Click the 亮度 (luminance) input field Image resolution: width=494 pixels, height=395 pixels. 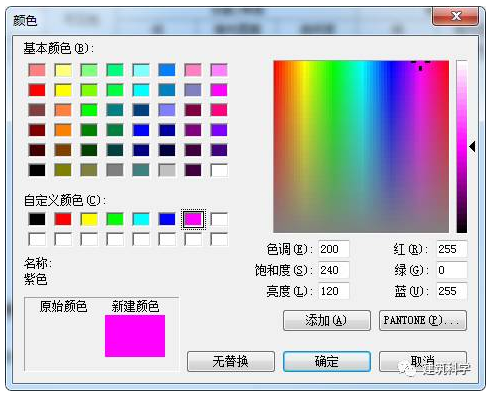[334, 291]
